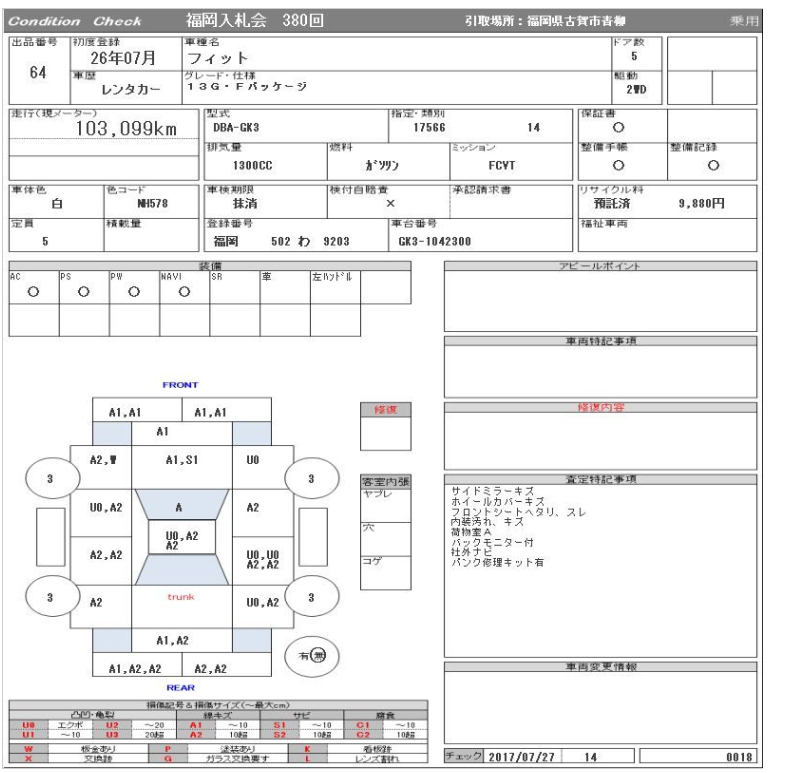Toggle the AC equipment circle mark
Screen dimensions: 789x773
tap(33, 294)
